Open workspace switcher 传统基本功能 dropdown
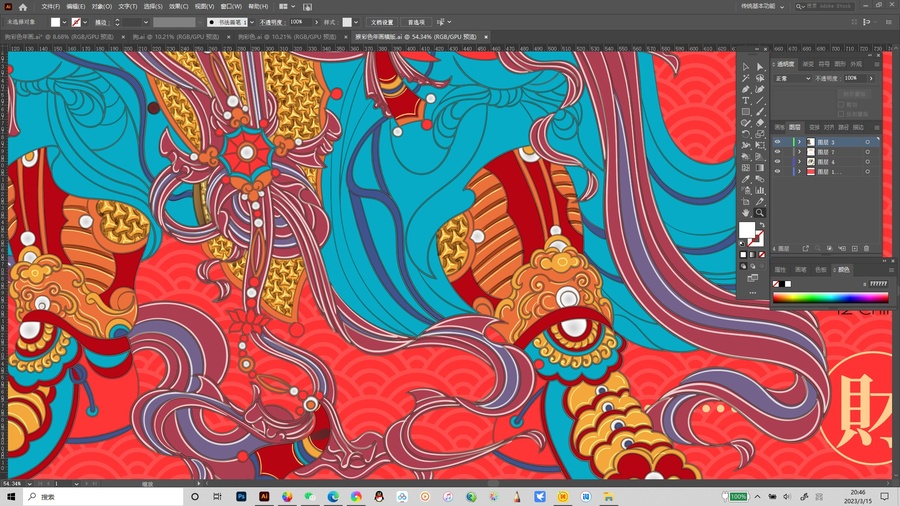This screenshot has height=506, width=900. 763,6
